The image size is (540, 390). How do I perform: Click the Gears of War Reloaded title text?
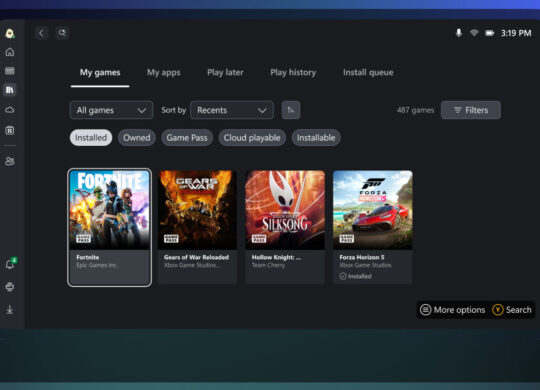tap(196, 257)
